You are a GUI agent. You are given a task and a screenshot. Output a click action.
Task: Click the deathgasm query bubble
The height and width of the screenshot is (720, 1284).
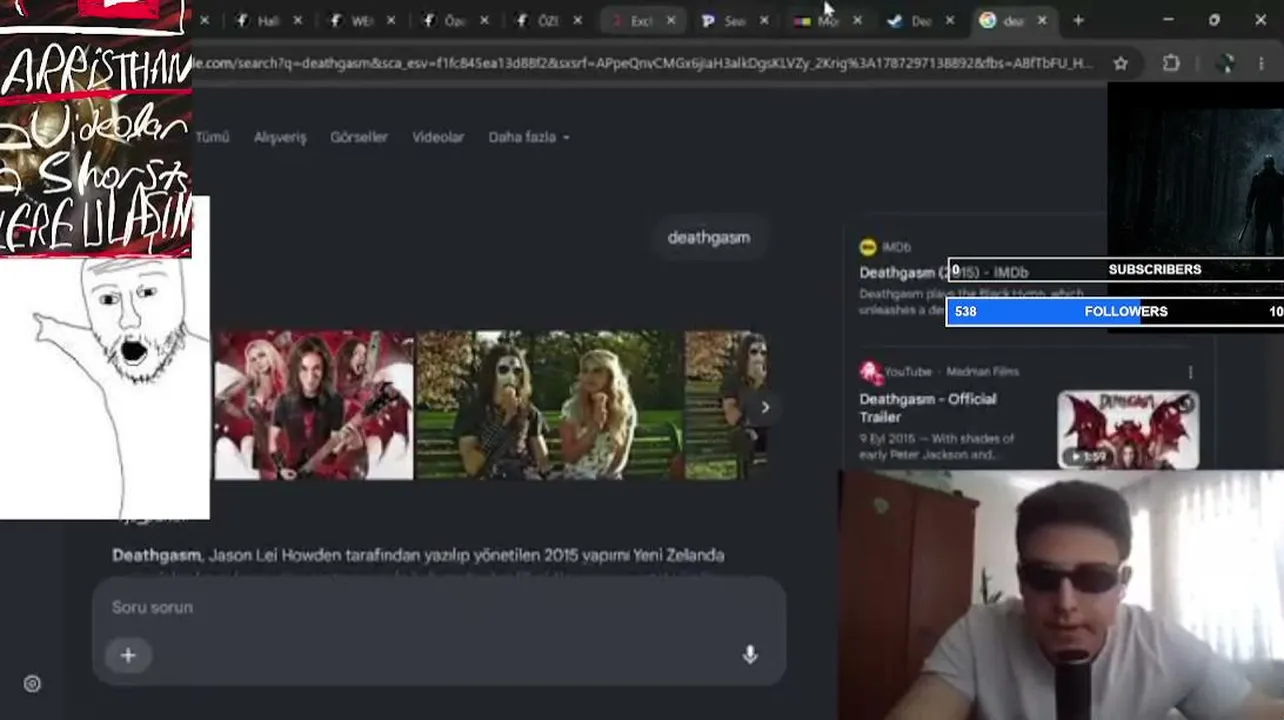coord(709,238)
